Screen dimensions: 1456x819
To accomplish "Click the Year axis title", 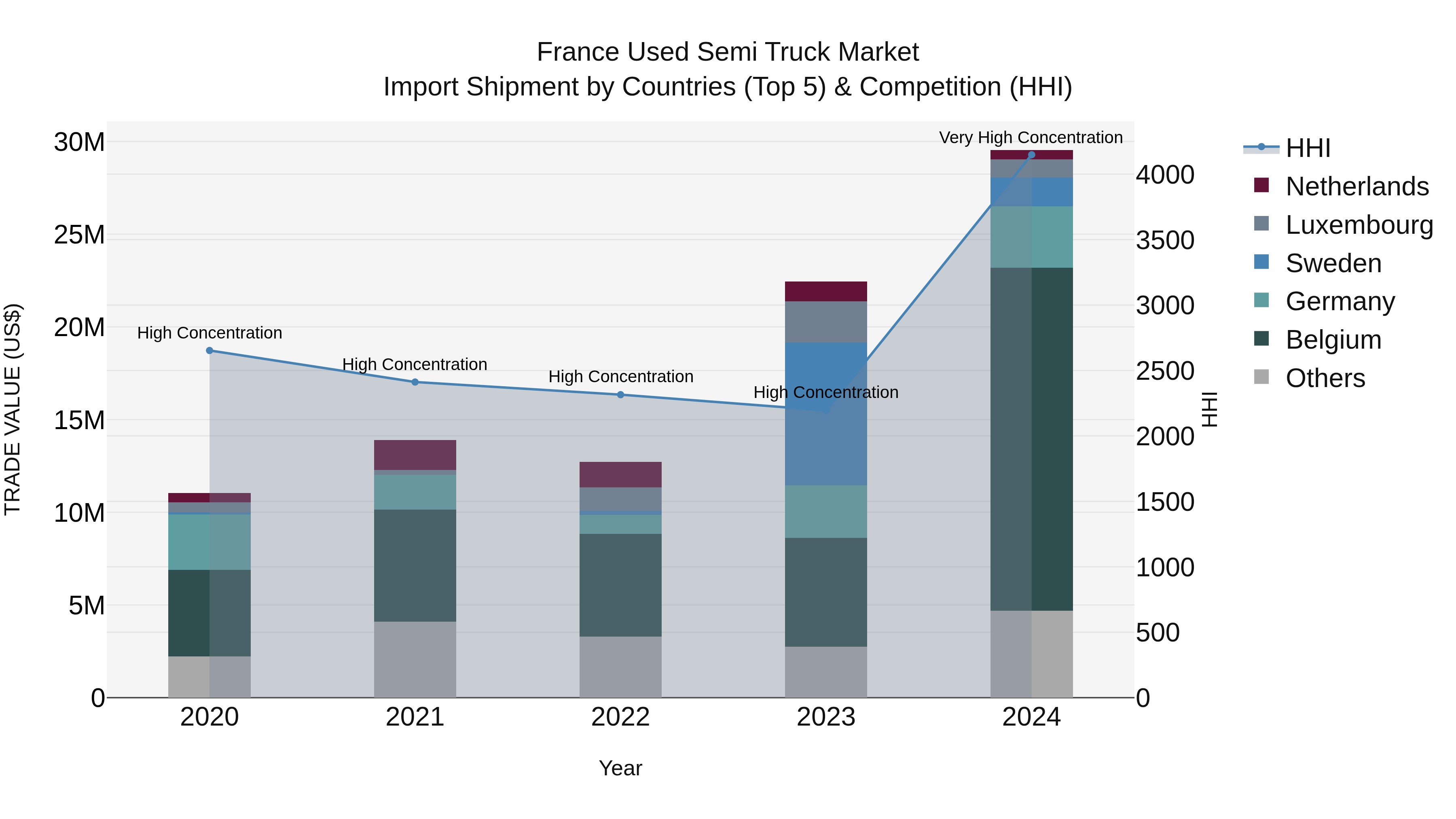I will click(620, 768).
